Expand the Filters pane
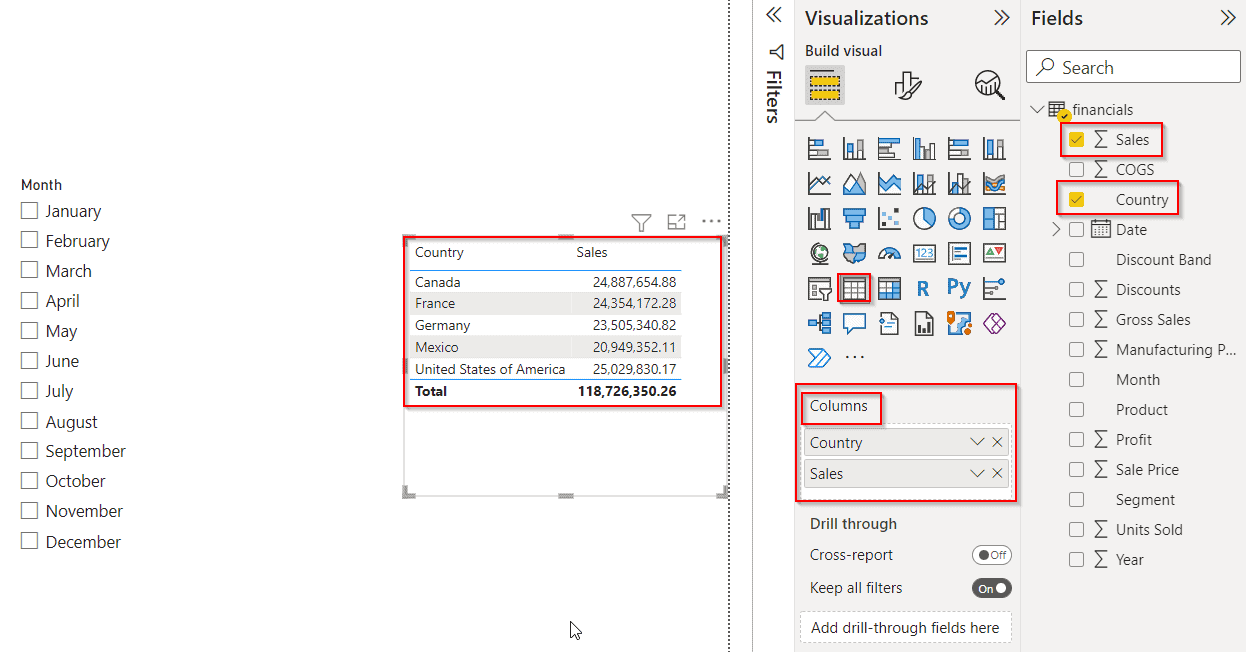The image size is (1246, 652). coord(773,15)
